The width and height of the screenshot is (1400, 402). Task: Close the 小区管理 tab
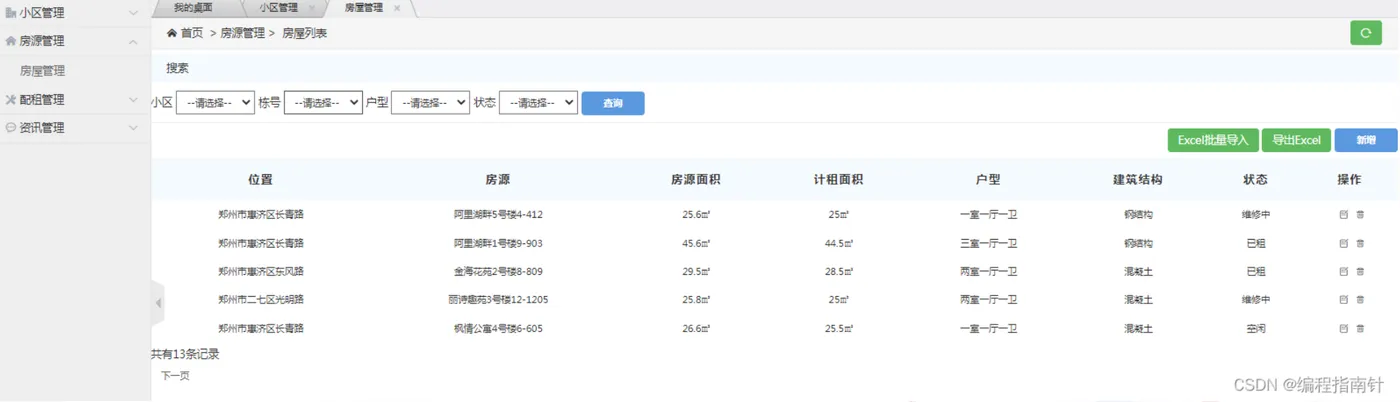312,8
